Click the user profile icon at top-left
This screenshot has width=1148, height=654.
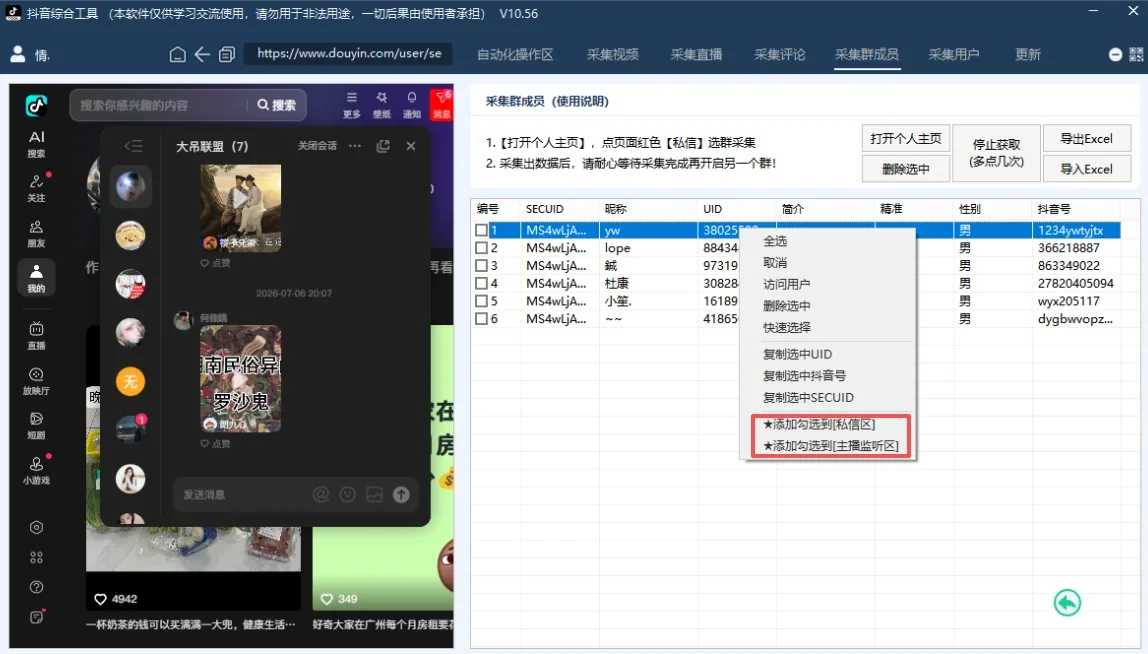[18, 54]
